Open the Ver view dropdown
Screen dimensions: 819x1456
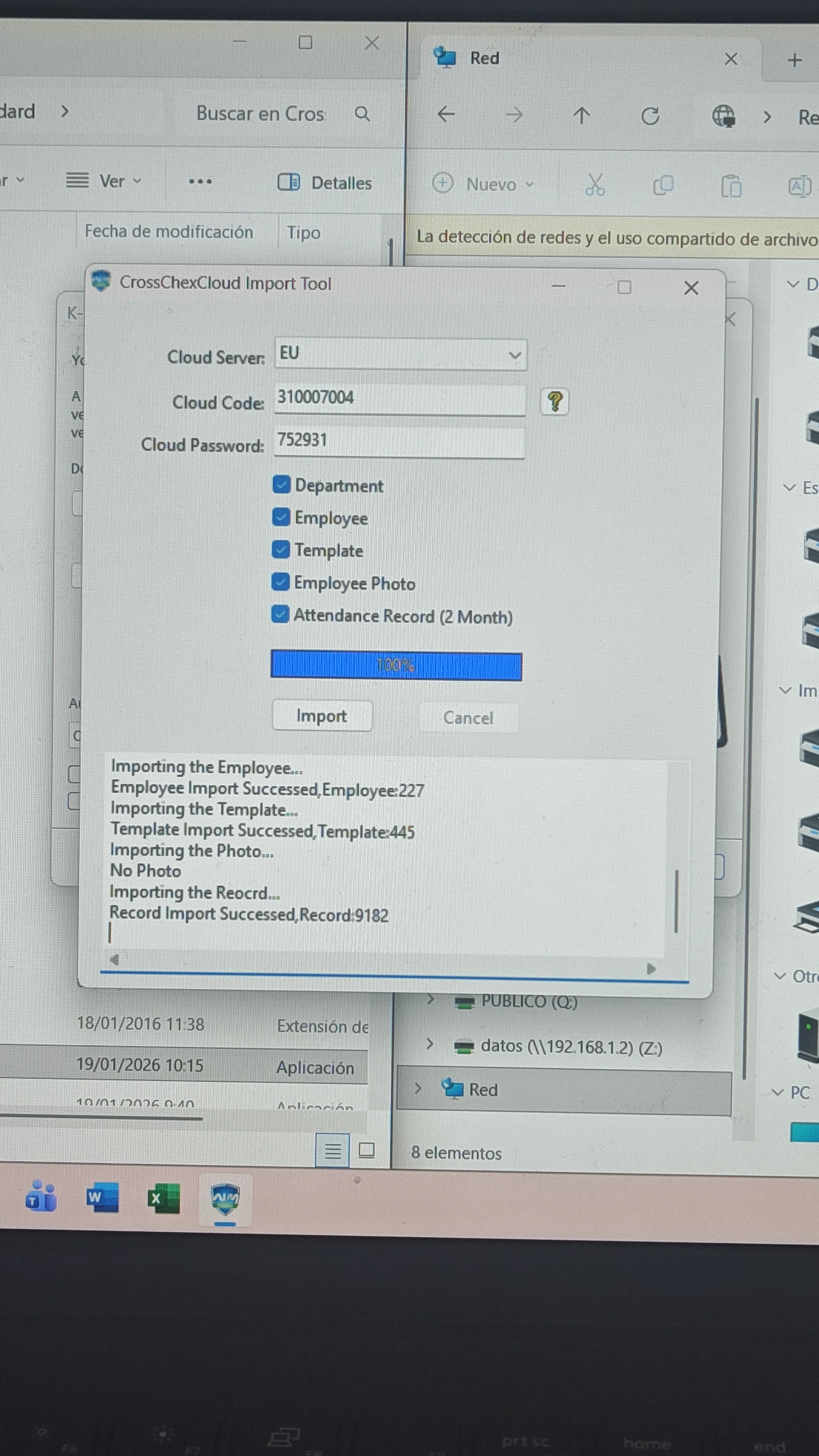103,181
